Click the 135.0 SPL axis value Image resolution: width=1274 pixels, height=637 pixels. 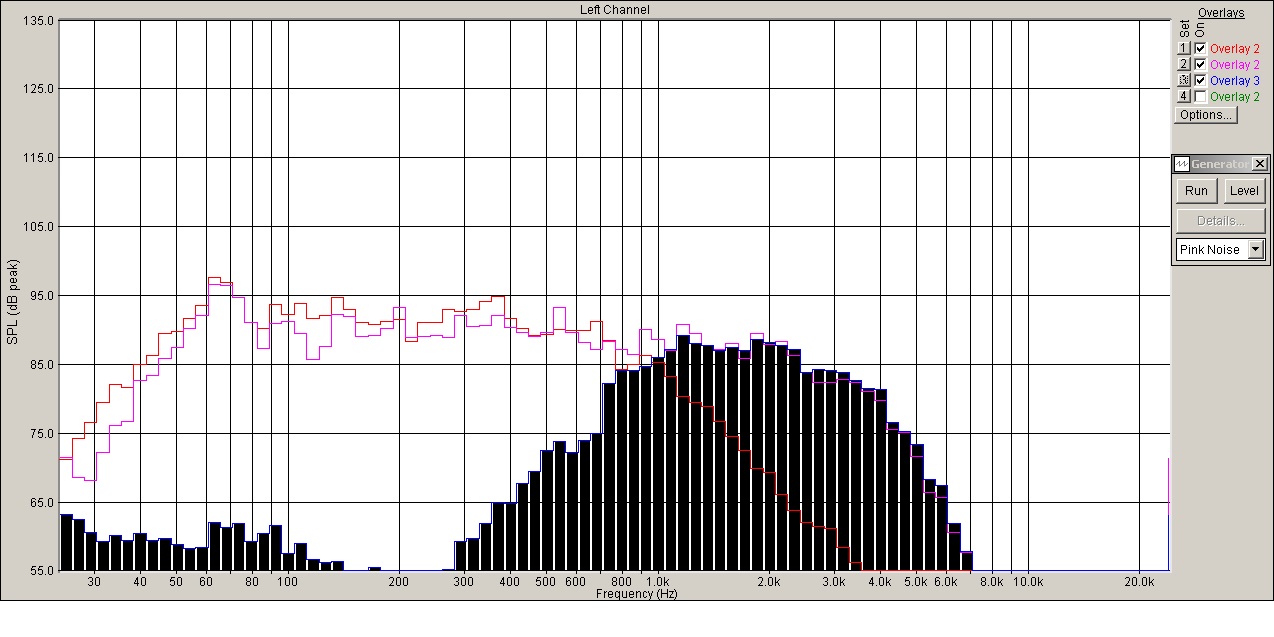[38, 20]
